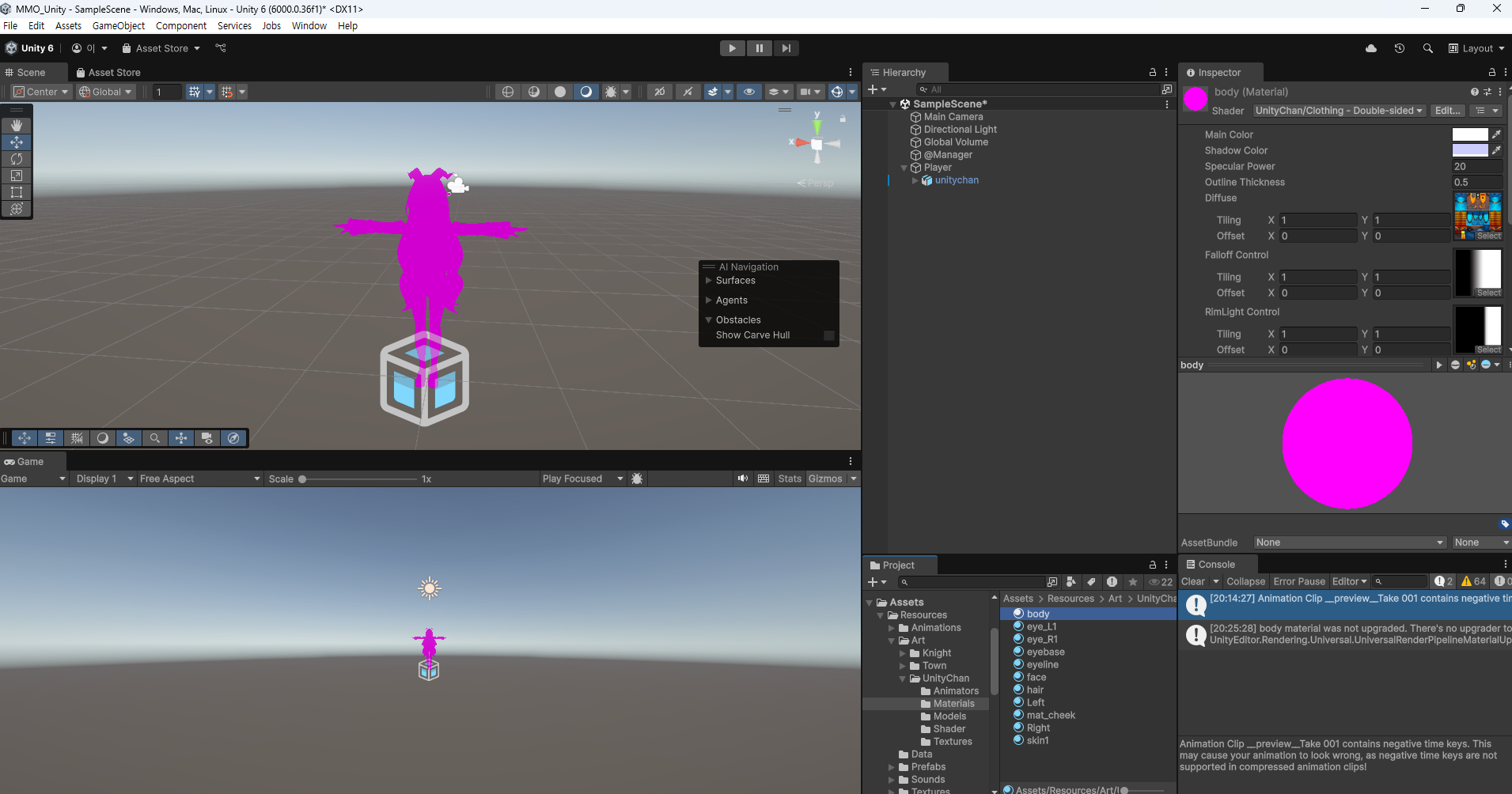This screenshot has height=794, width=1512.
Task: Expand the Surfaces section in AI Navigation
Action: 709,281
